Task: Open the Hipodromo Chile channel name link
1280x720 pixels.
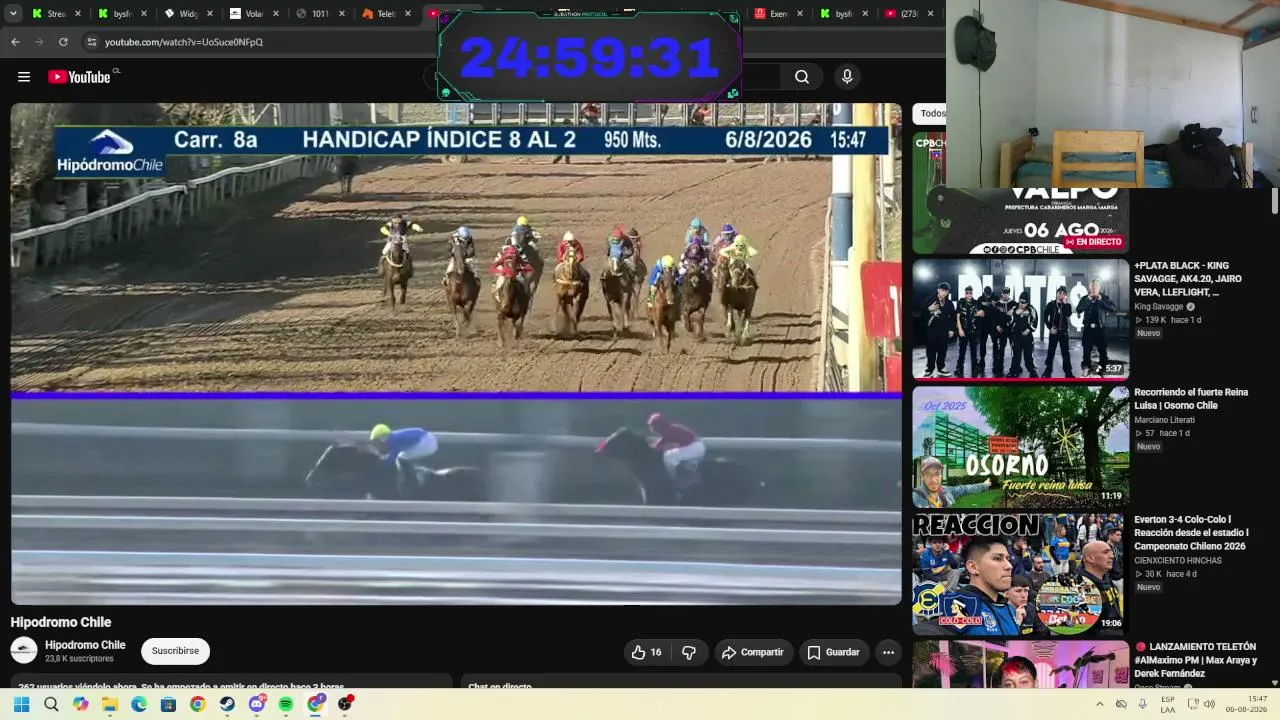Action: click(x=85, y=645)
